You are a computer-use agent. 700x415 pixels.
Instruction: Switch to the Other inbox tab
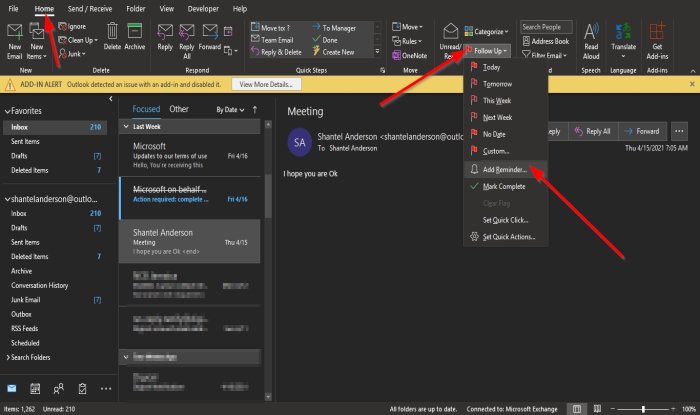[179, 109]
